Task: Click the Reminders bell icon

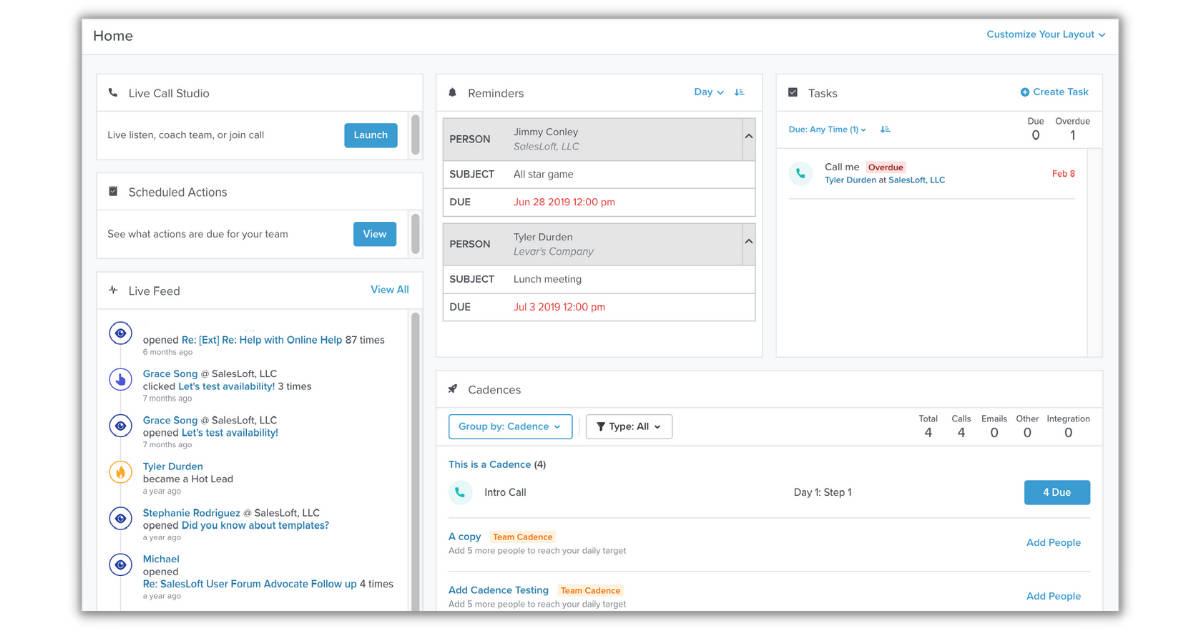Action: (x=454, y=93)
